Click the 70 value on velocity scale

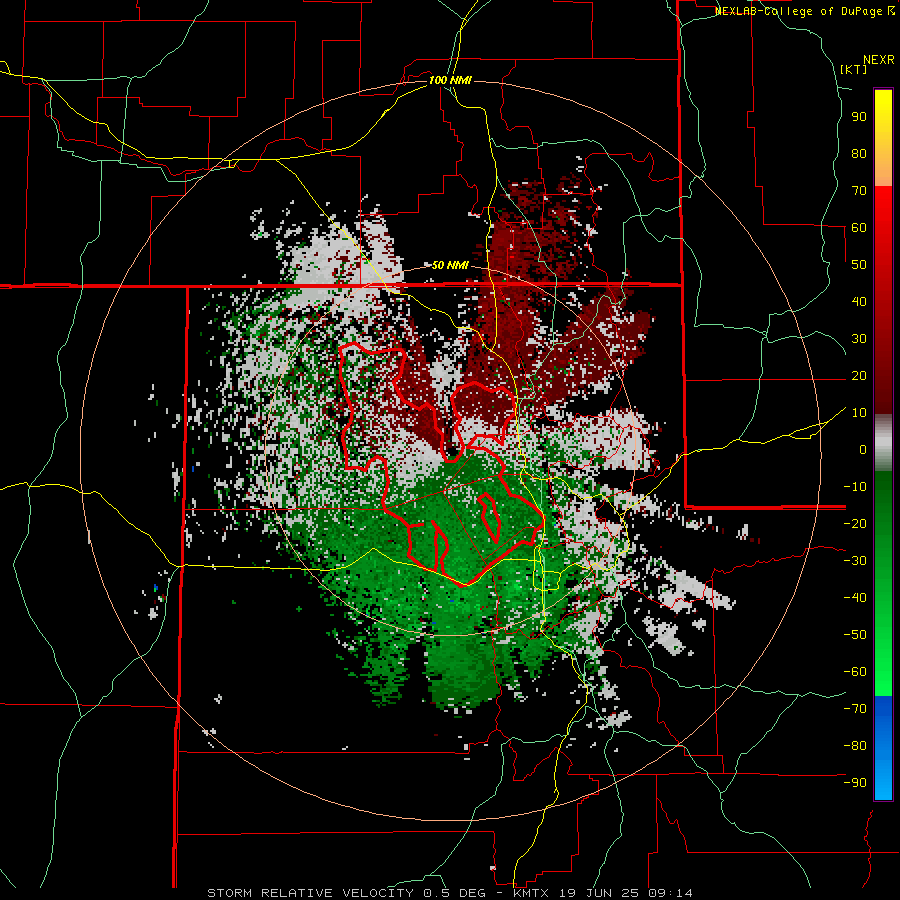click(859, 191)
